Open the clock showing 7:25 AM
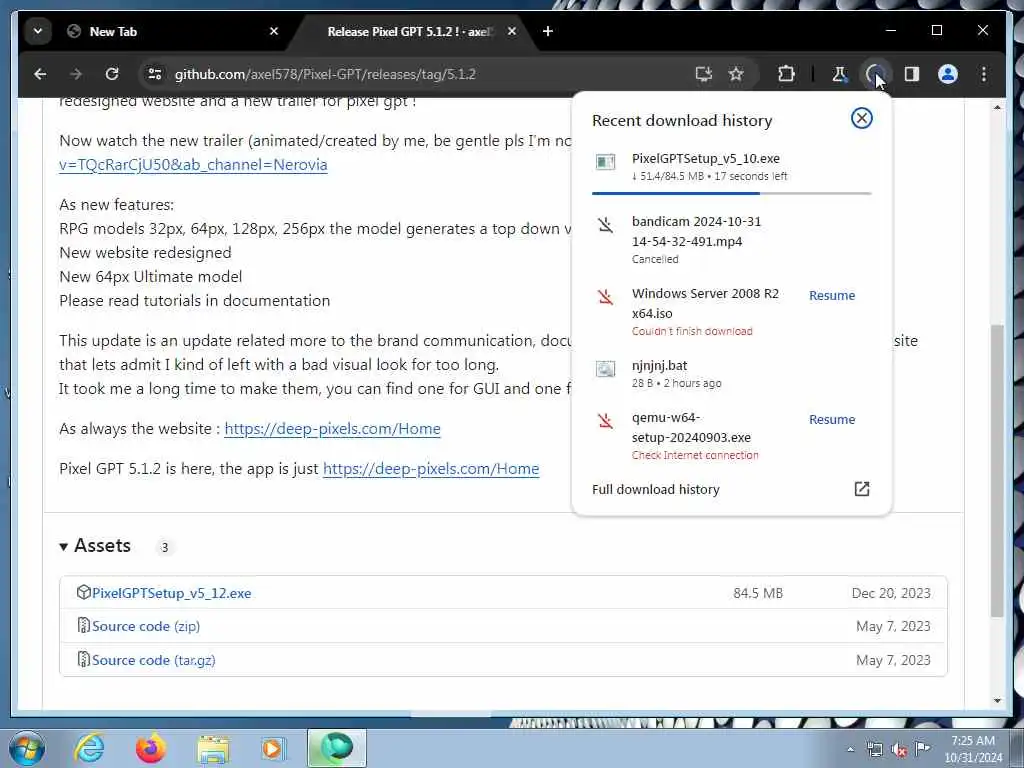Screen dimensions: 1024x768 (973, 749)
